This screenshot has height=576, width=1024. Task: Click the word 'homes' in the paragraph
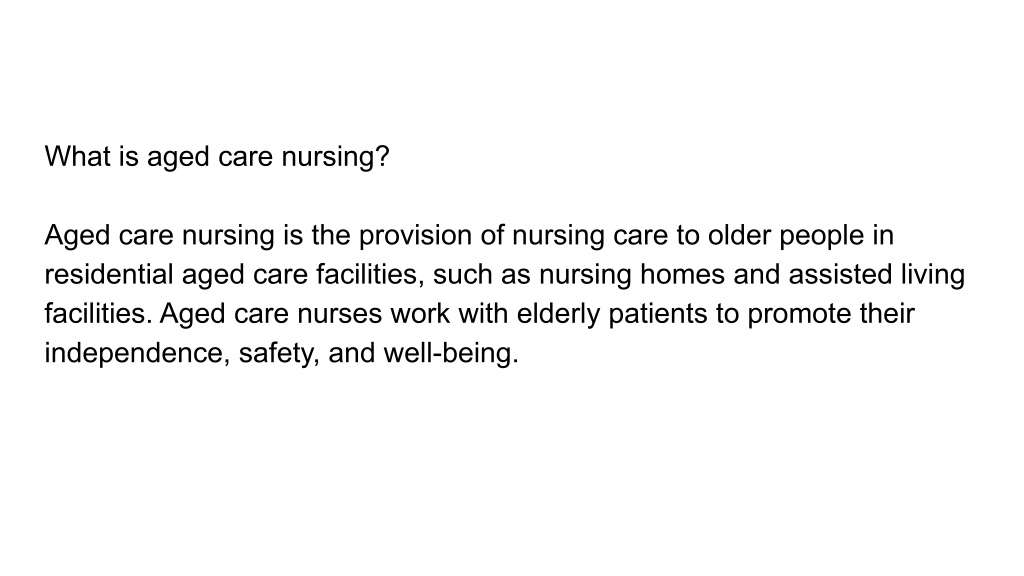click(x=682, y=274)
